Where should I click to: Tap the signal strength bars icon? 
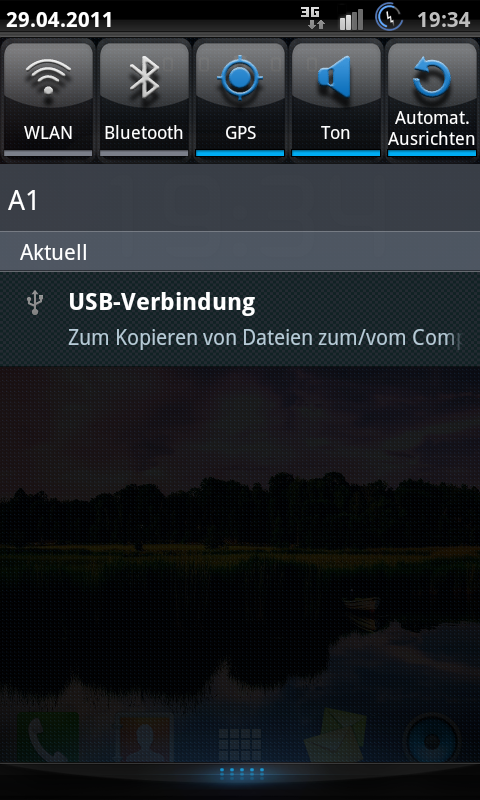click(351, 19)
